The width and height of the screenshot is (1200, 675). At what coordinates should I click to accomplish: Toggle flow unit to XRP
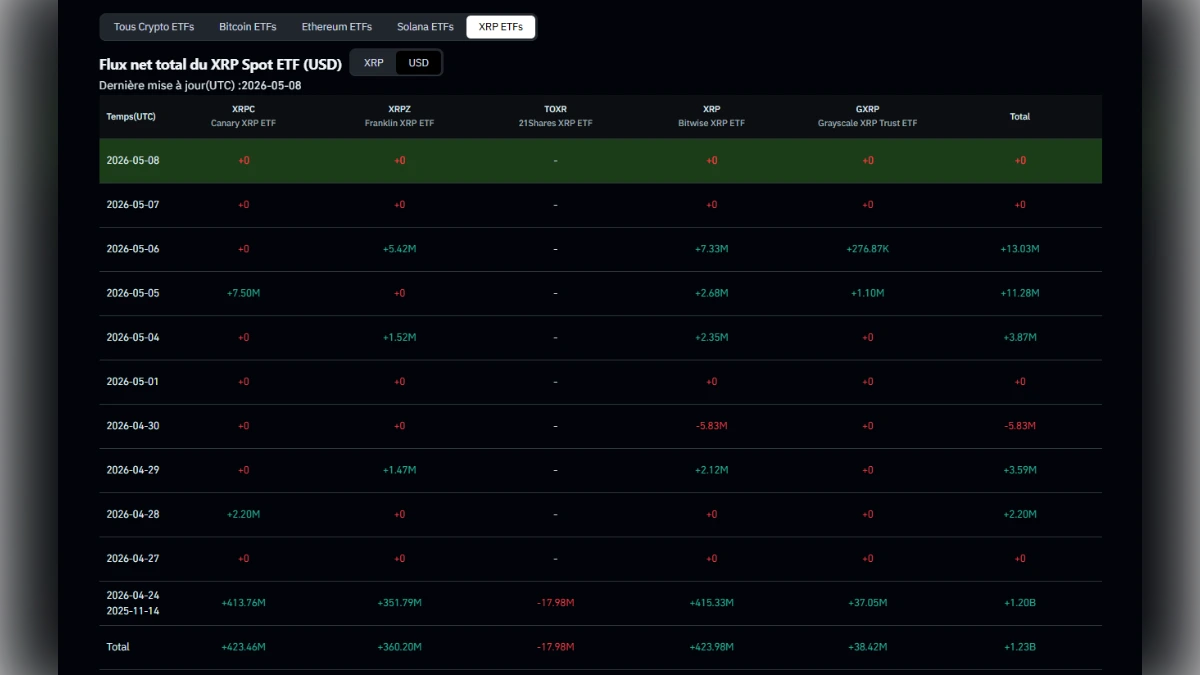click(374, 63)
